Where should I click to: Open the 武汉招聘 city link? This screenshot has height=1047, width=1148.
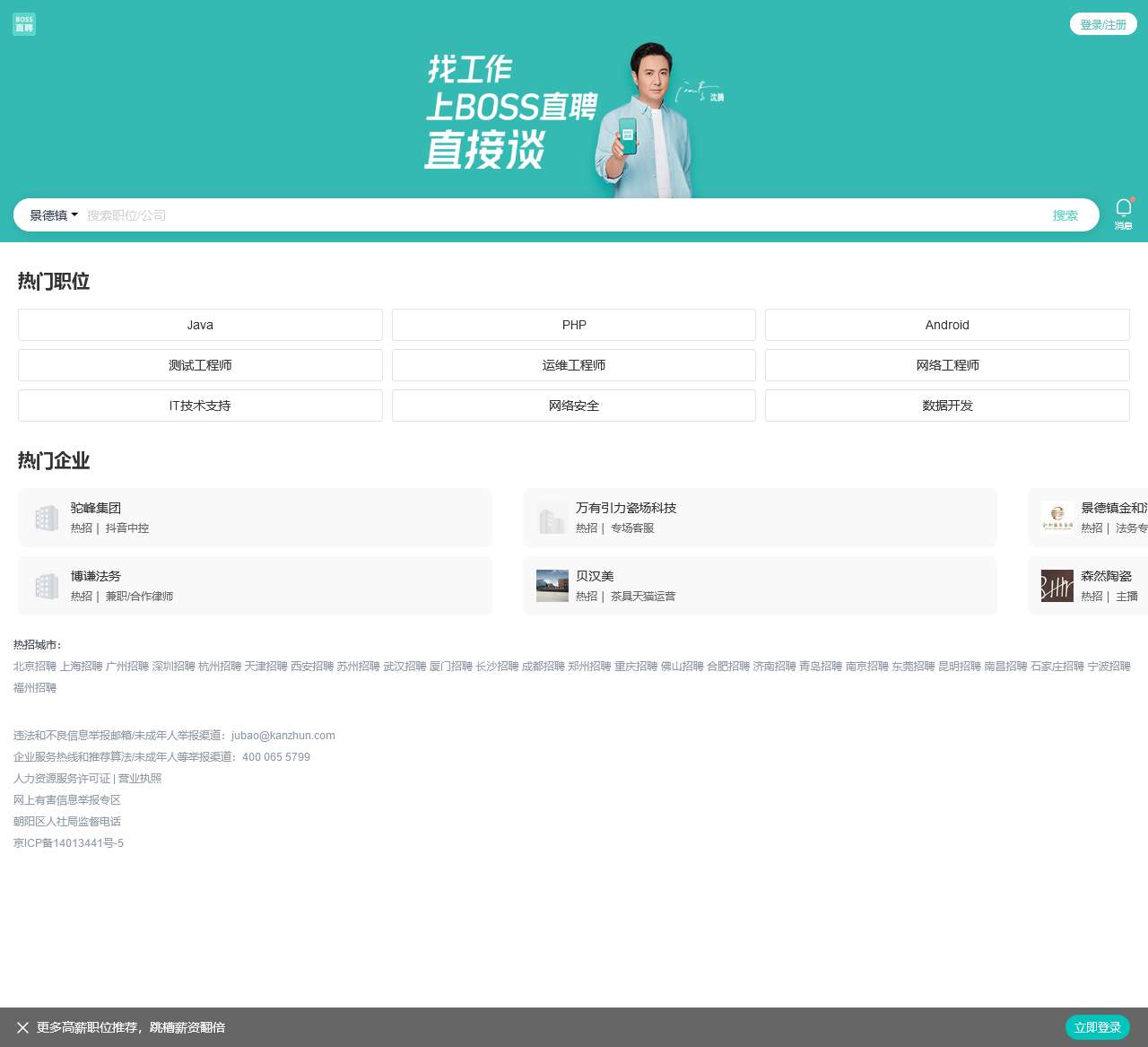click(x=404, y=667)
